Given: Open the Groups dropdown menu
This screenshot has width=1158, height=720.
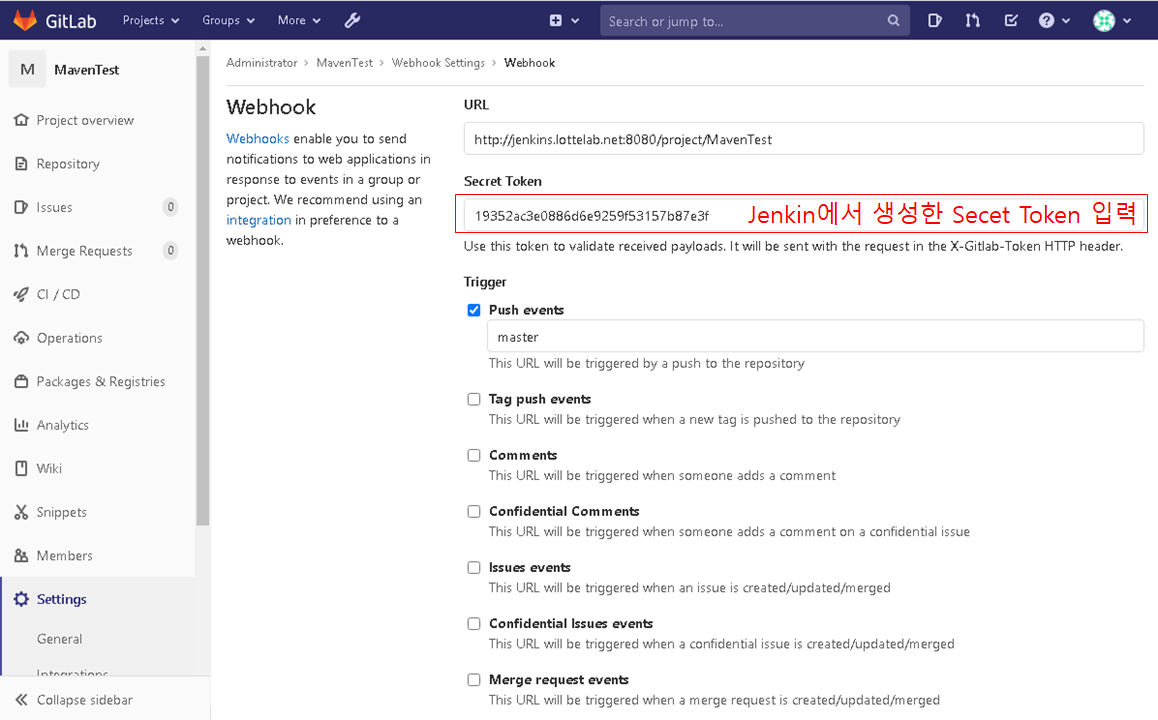Looking at the screenshot, I should click(228, 21).
